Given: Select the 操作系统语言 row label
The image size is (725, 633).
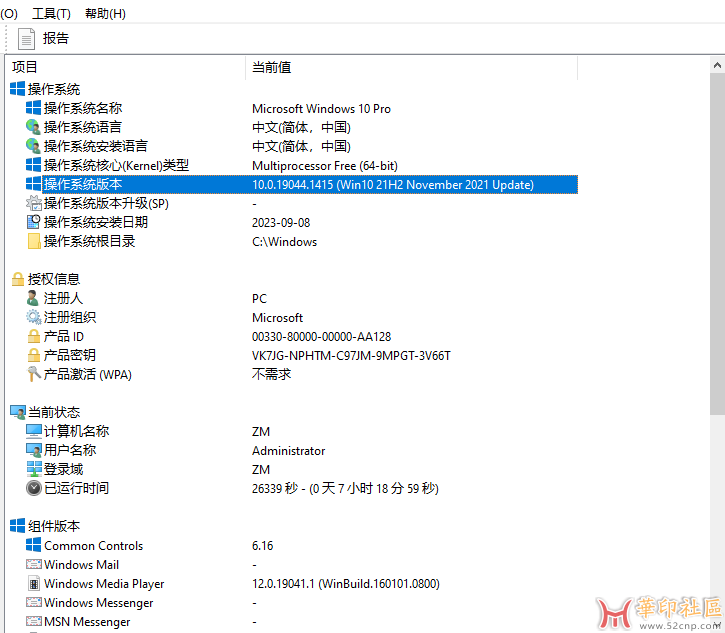Looking at the screenshot, I should pos(83,127).
